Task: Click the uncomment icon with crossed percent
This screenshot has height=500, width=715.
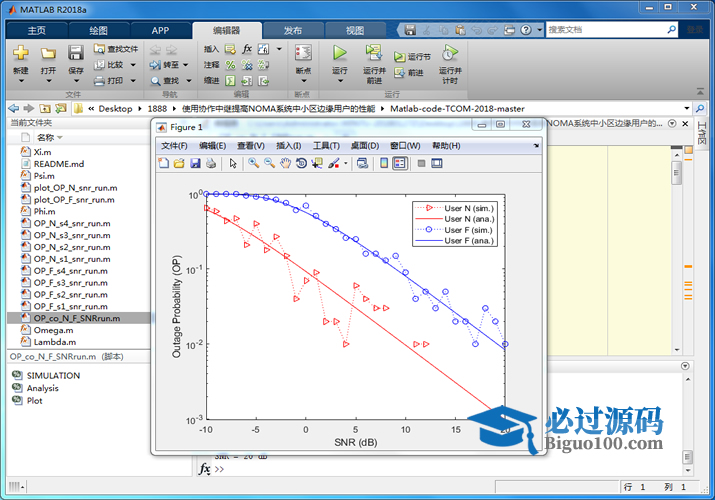Action: click(x=247, y=65)
